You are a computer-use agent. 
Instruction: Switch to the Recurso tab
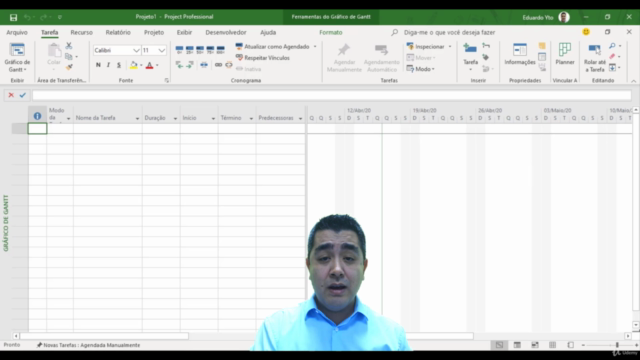81,32
